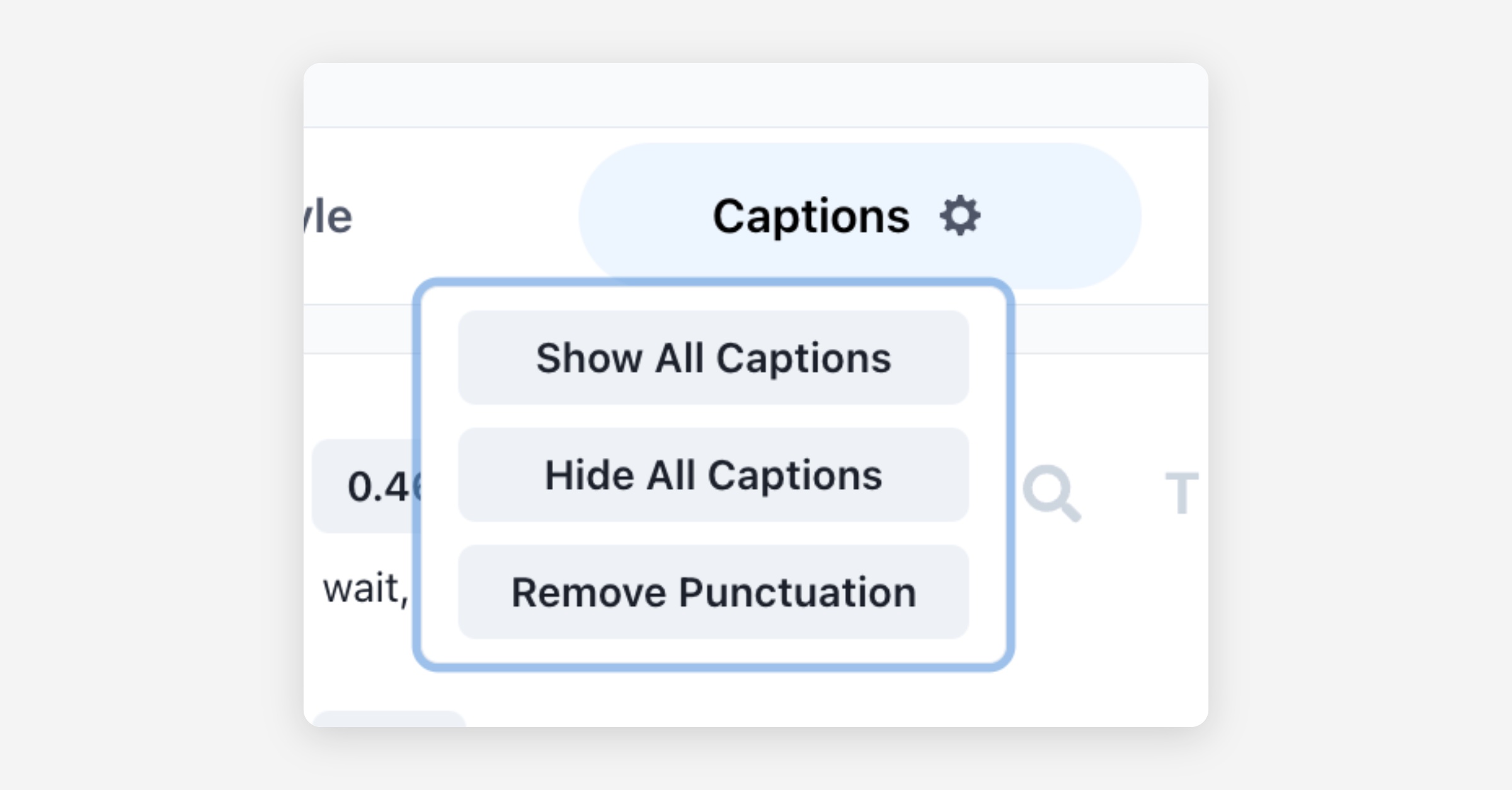
Task: Activate the text tool marked T
Action: tap(1181, 493)
